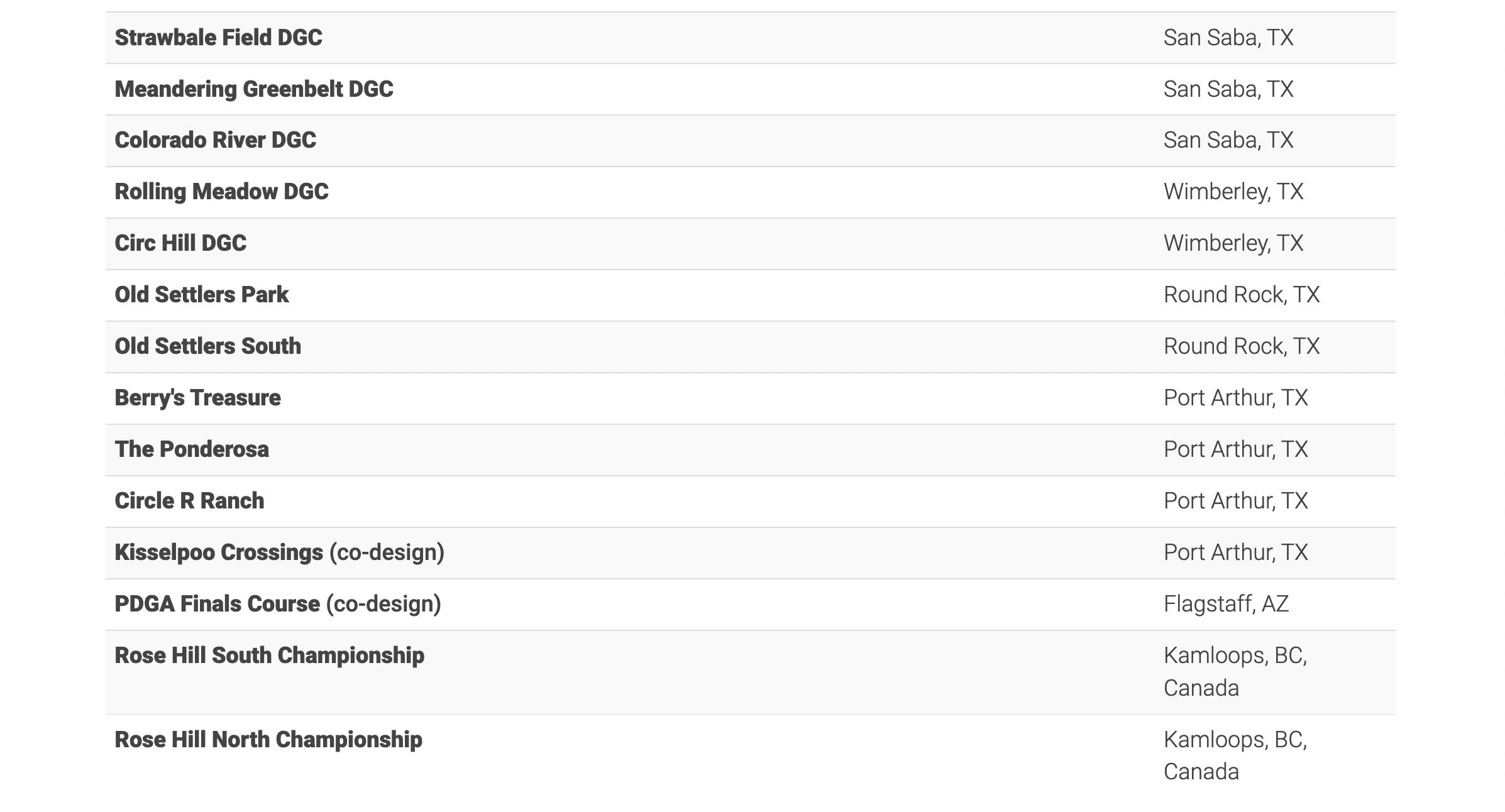Select the Old Settlers Park entry
1505x812 pixels.
(201, 295)
